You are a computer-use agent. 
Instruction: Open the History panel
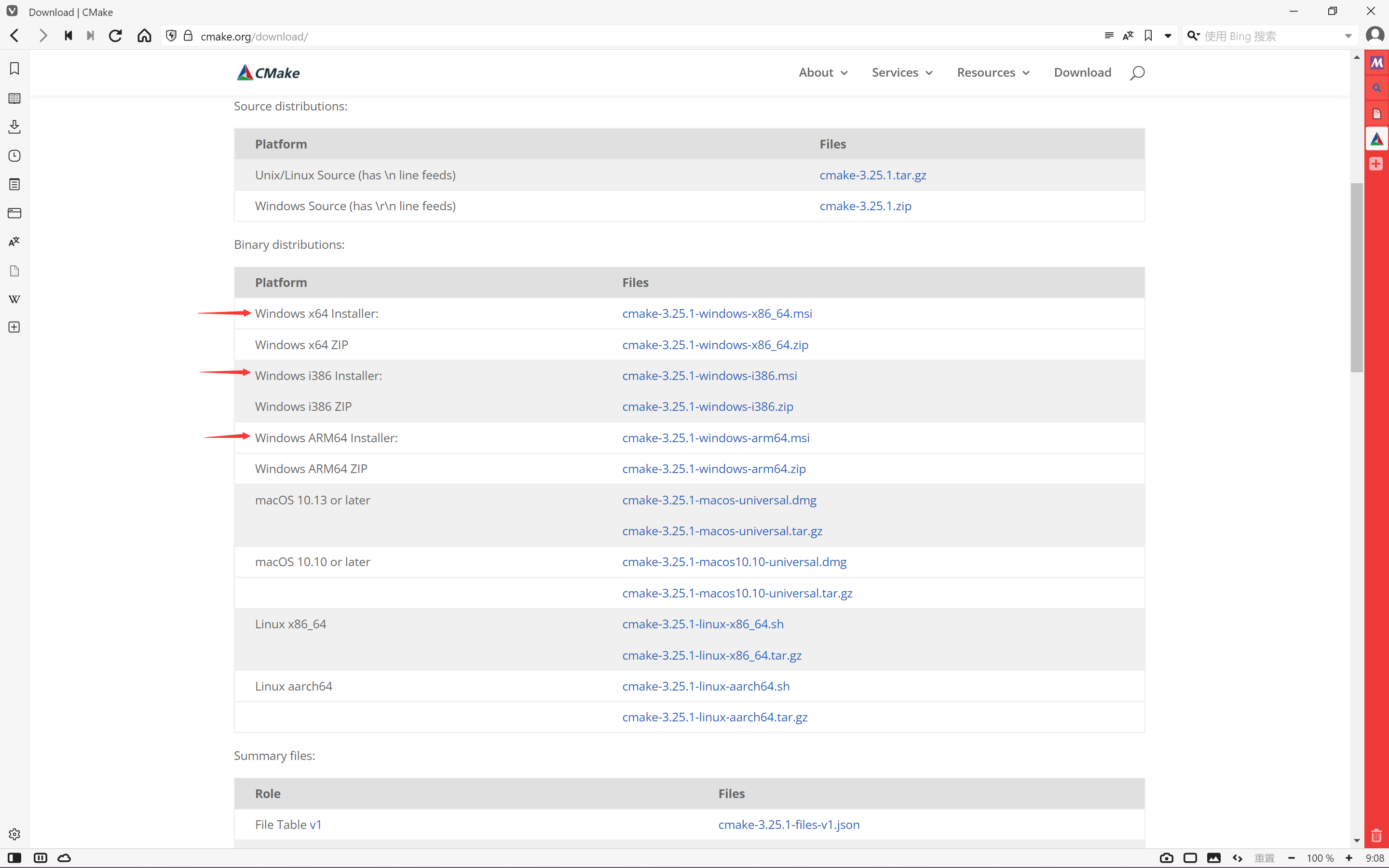(14, 156)
